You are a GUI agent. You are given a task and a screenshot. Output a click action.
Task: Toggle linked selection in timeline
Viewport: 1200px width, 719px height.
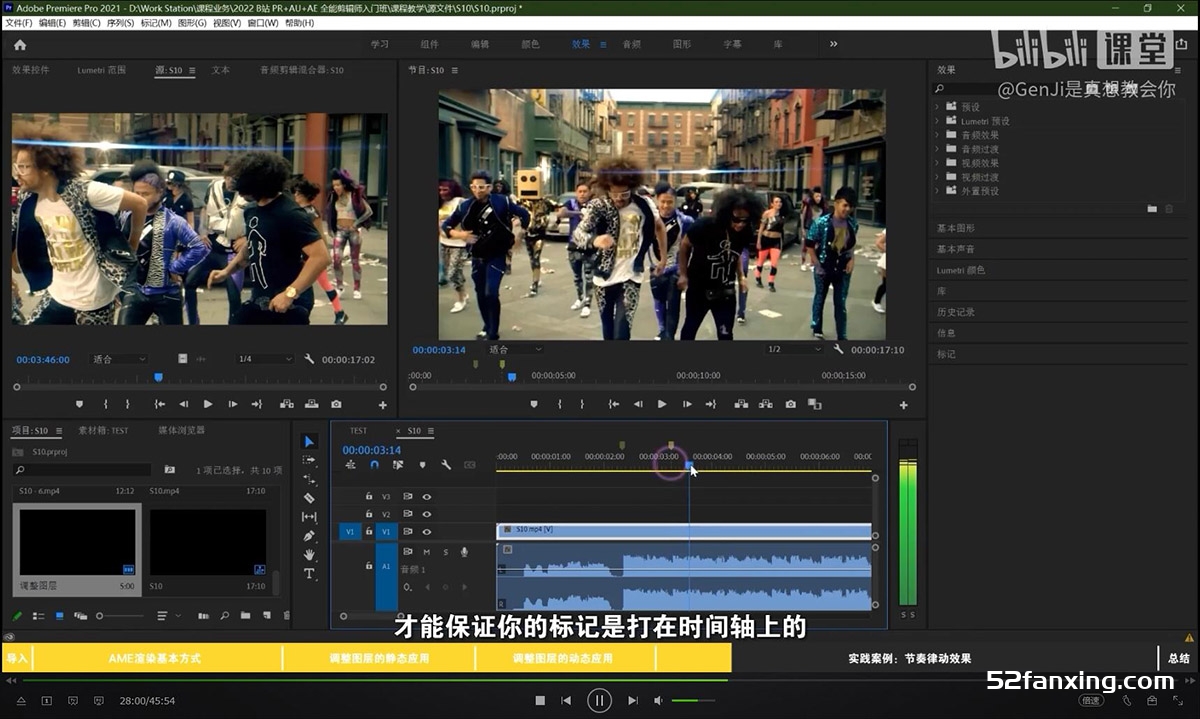(398, 465)
